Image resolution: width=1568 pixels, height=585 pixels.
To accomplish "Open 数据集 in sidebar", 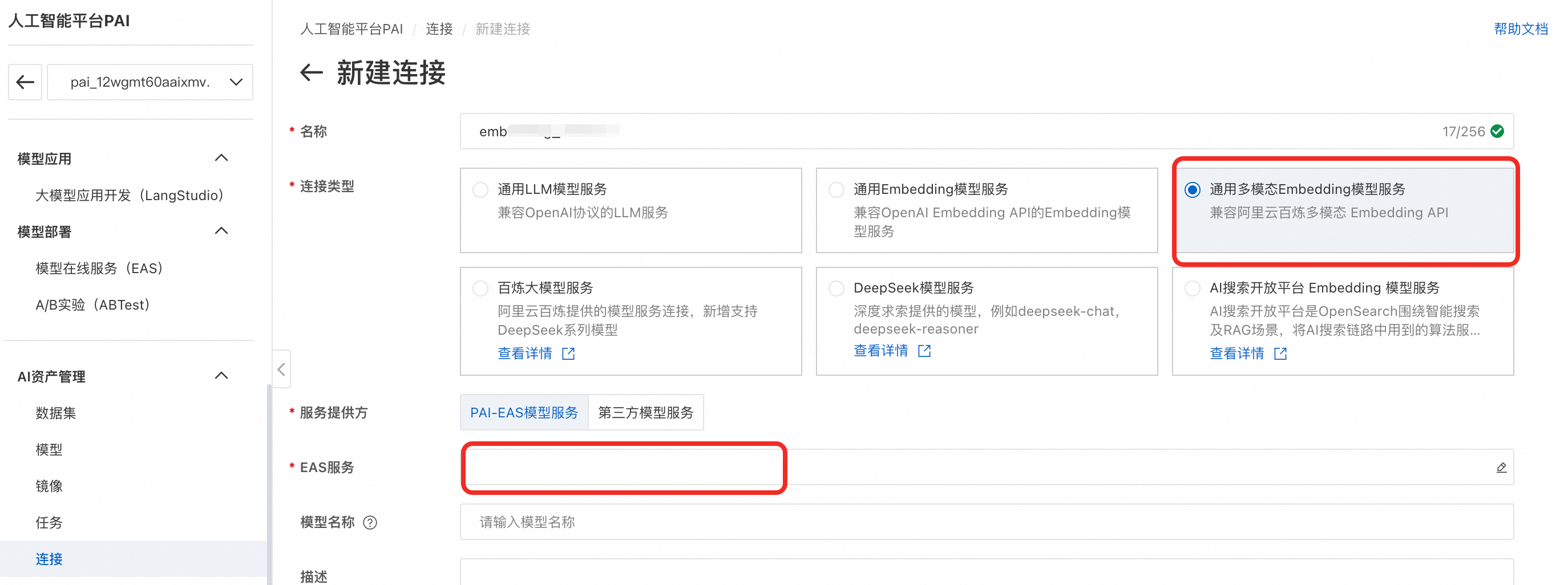I will click(x=56, y=413).
